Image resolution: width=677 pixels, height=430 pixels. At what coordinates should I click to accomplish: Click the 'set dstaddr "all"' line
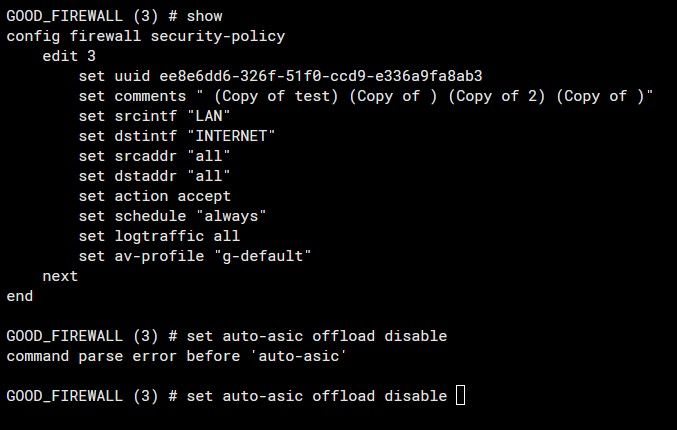point(154,176)
